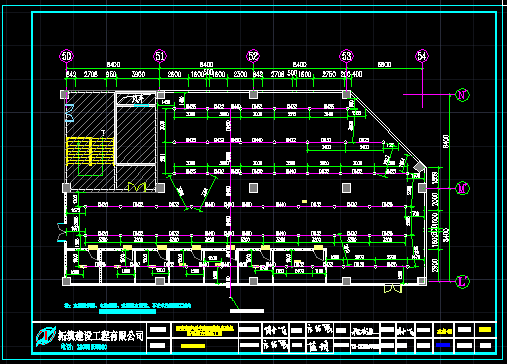Select grid axis bubble 50
The height and width of the screenshot is (364, 507).
click(x=66, y=56)
